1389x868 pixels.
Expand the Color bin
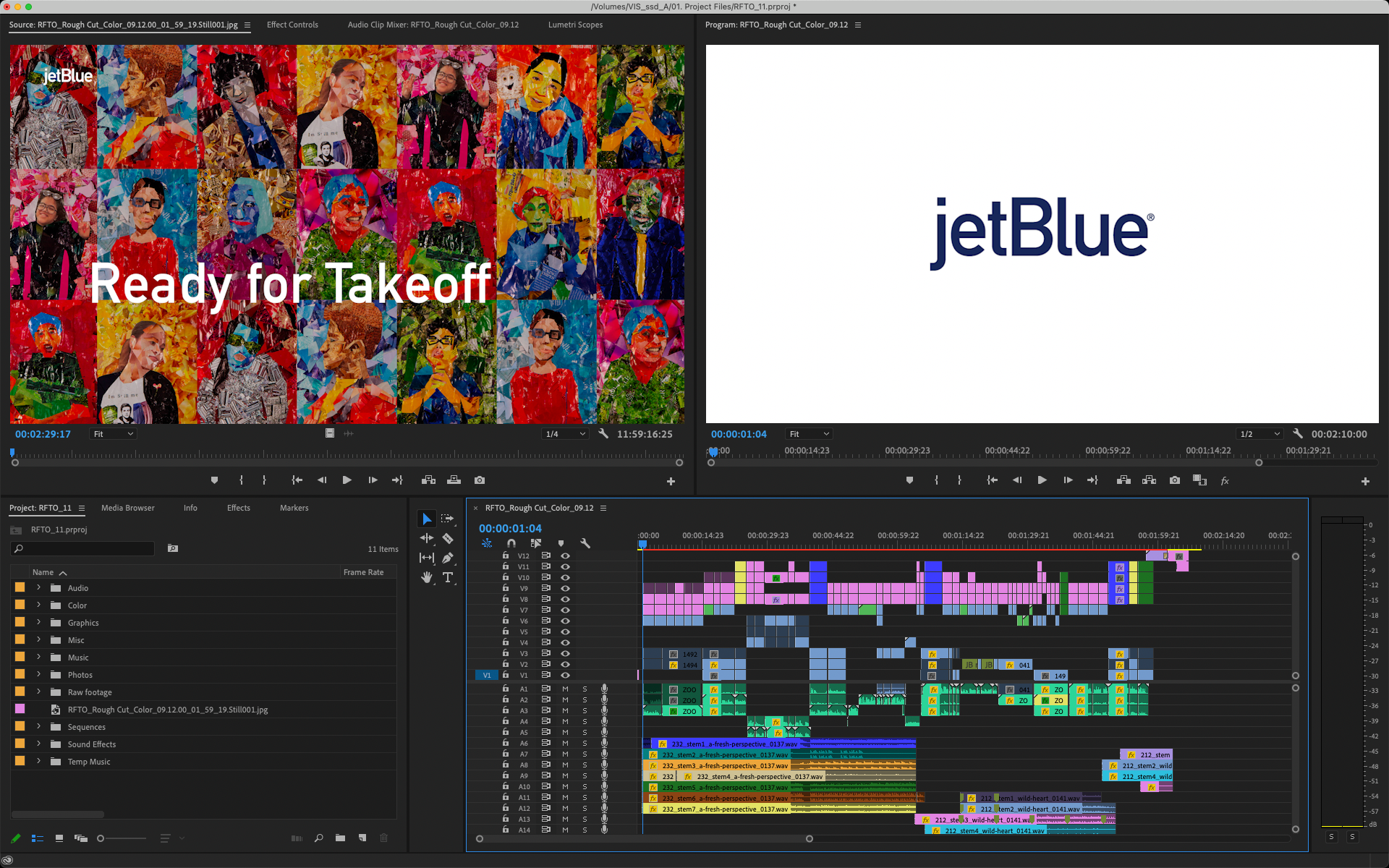tap(39, 605)
